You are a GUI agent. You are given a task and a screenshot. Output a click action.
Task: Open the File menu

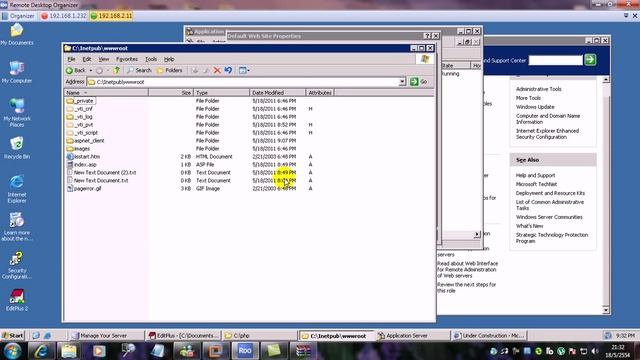tap(71, 59)
